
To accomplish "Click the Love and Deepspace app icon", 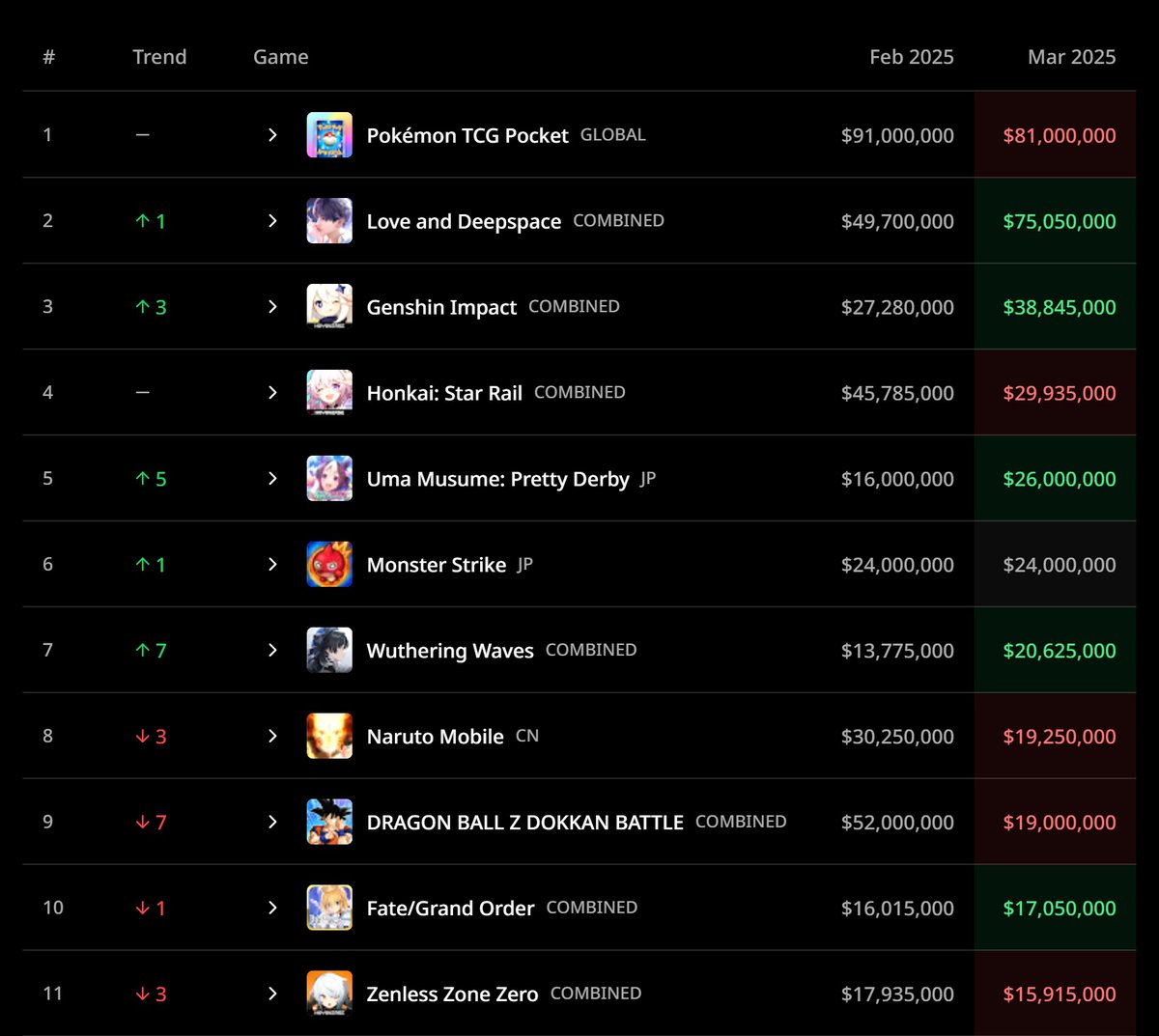I will tap(329, 221).
